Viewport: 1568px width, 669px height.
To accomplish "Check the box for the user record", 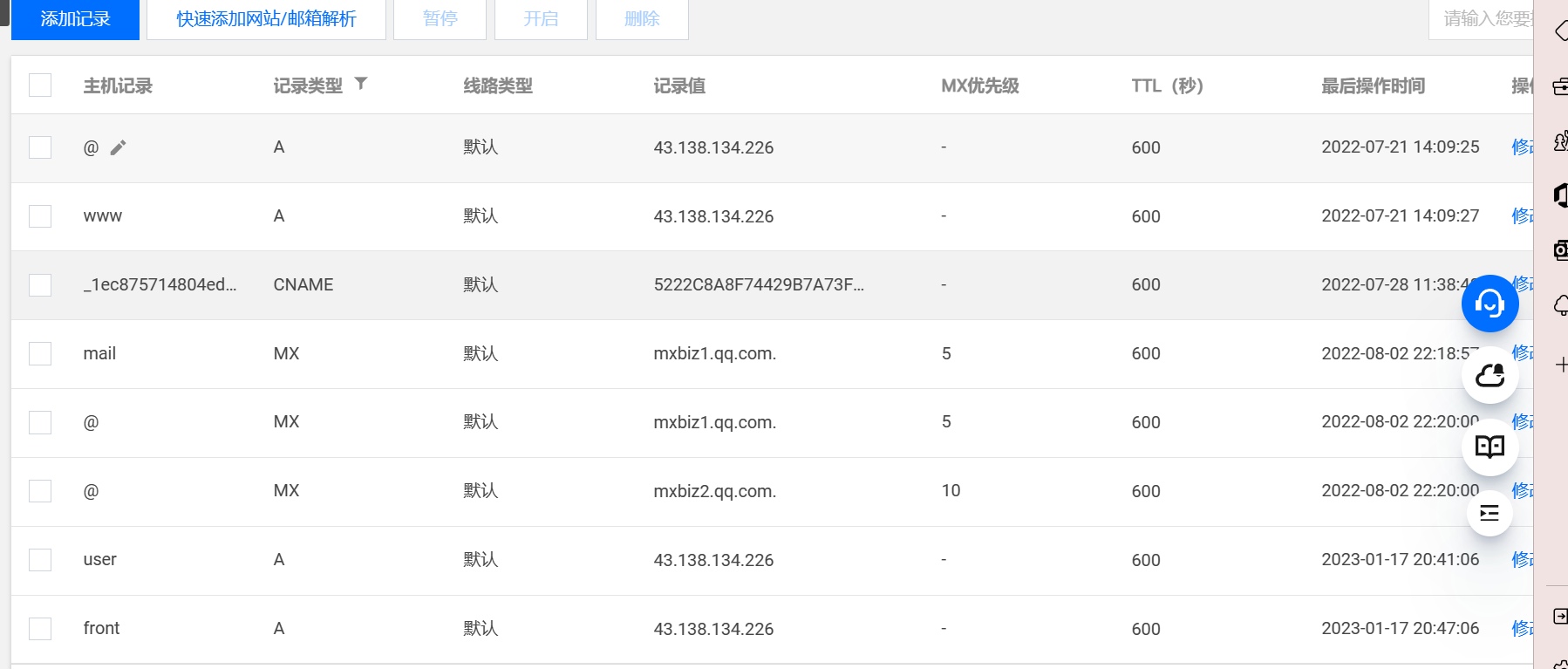I will click(x=40, y=560).
